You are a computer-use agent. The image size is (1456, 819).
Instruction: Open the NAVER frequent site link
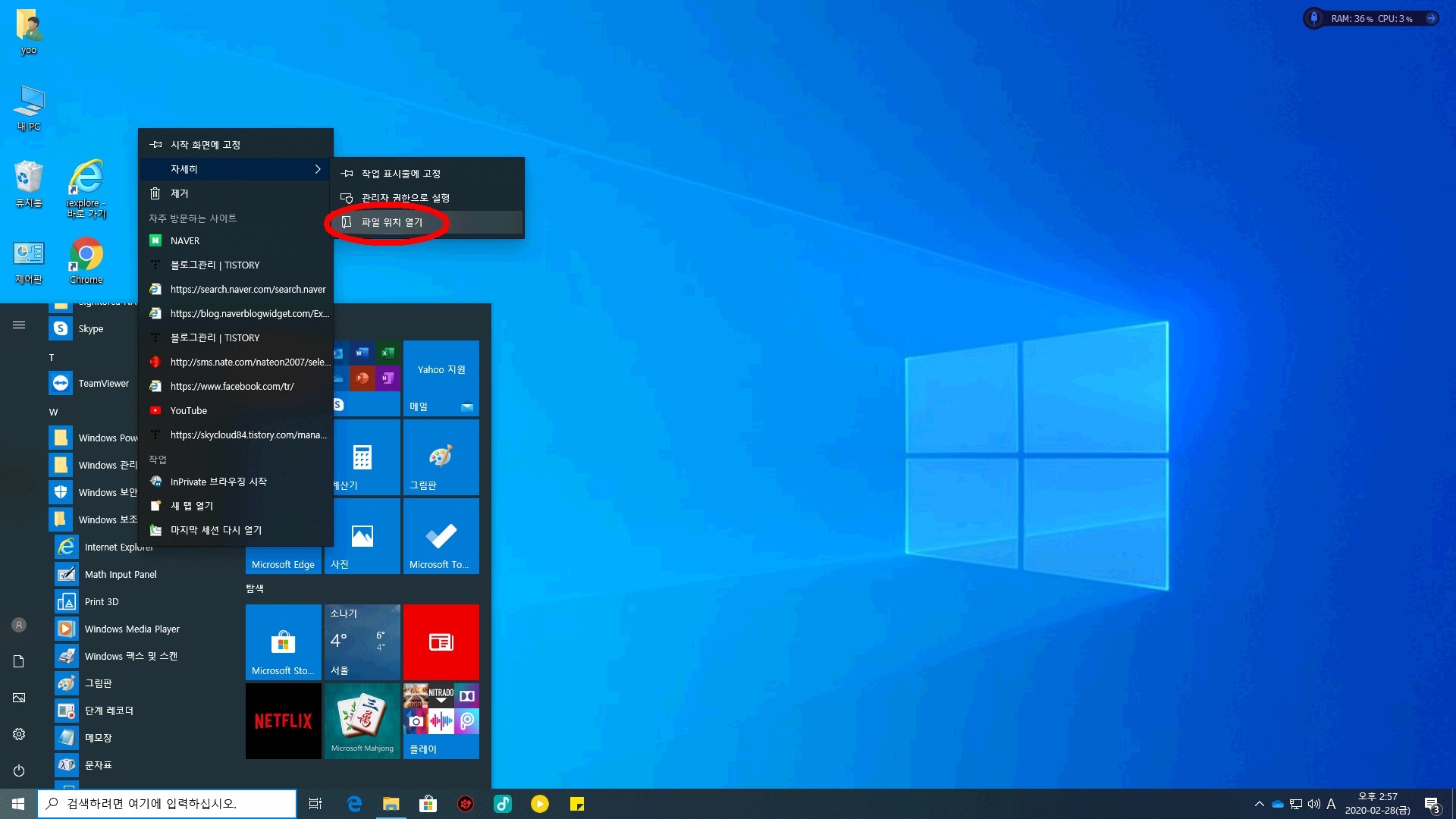click(x=185, y=241)
